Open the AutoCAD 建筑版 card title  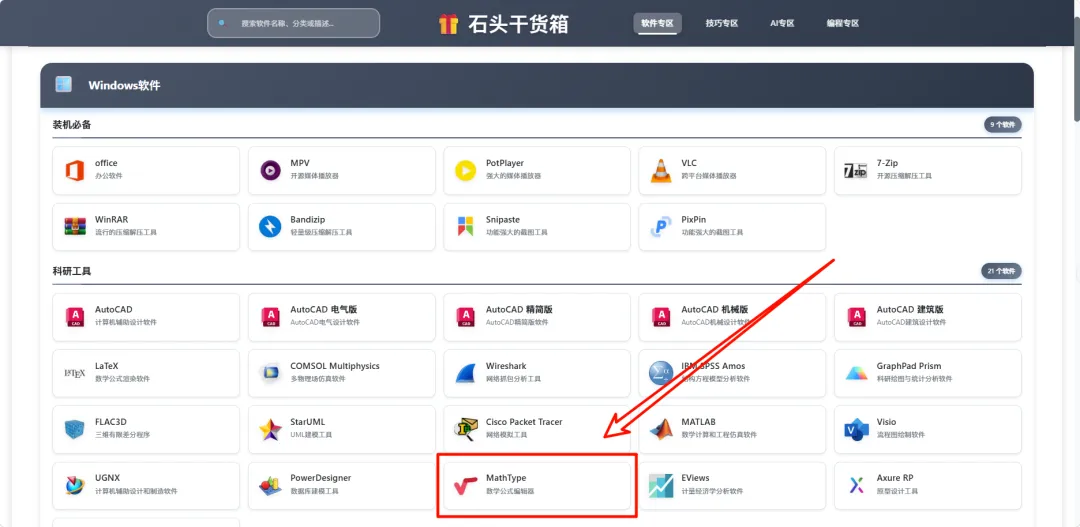pyautogui.click(x=910, y=309)
